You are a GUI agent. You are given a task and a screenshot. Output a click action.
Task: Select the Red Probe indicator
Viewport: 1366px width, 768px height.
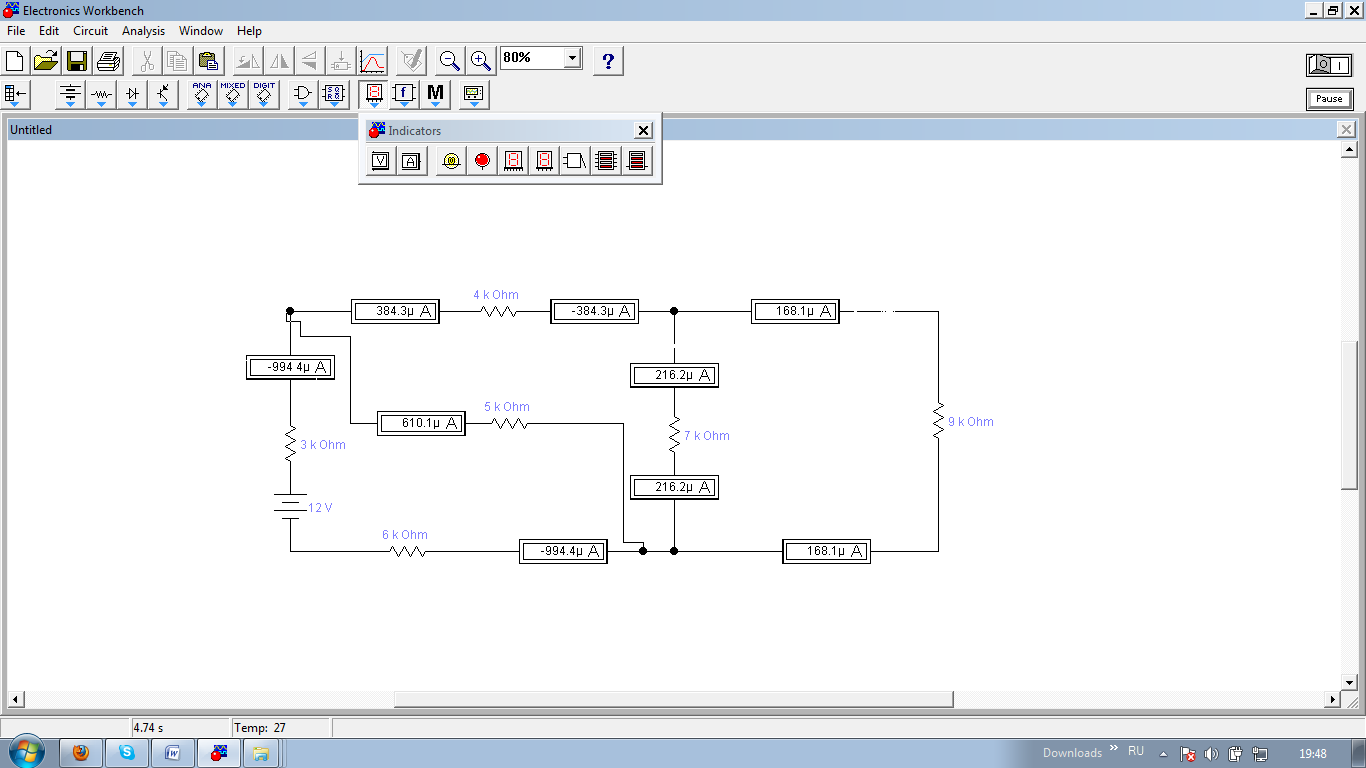pos(482,161)
